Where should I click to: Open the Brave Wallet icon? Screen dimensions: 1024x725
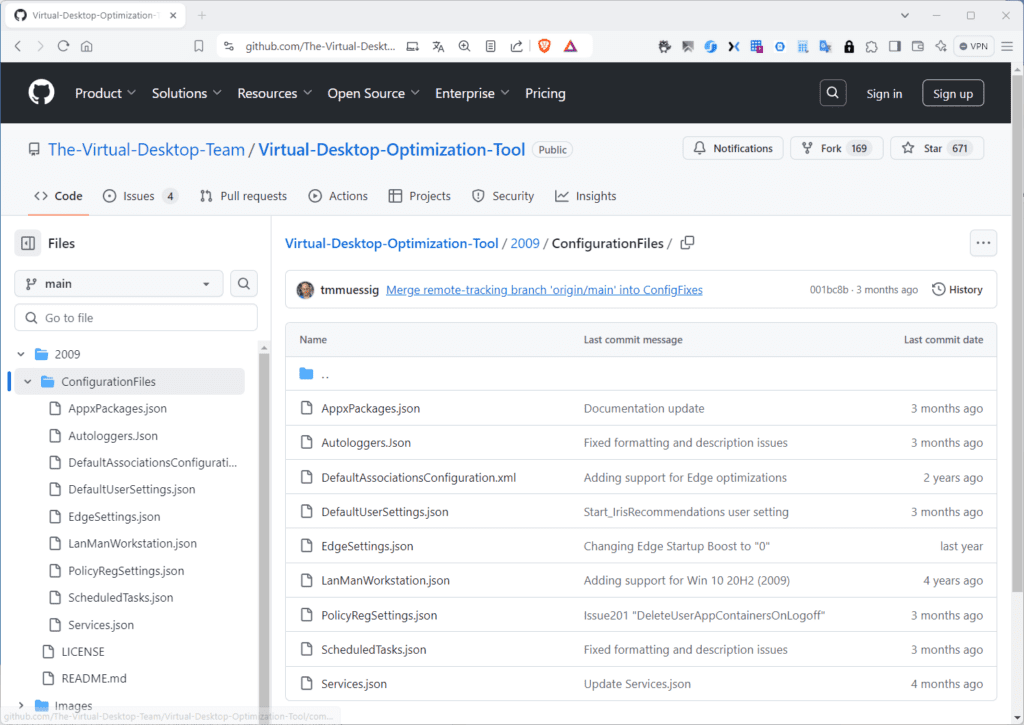918,46
